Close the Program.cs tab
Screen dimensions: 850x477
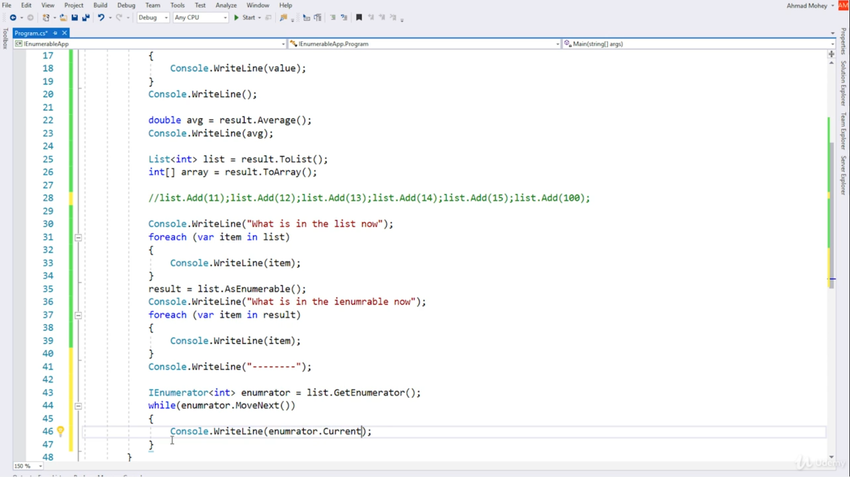[65, 33]
